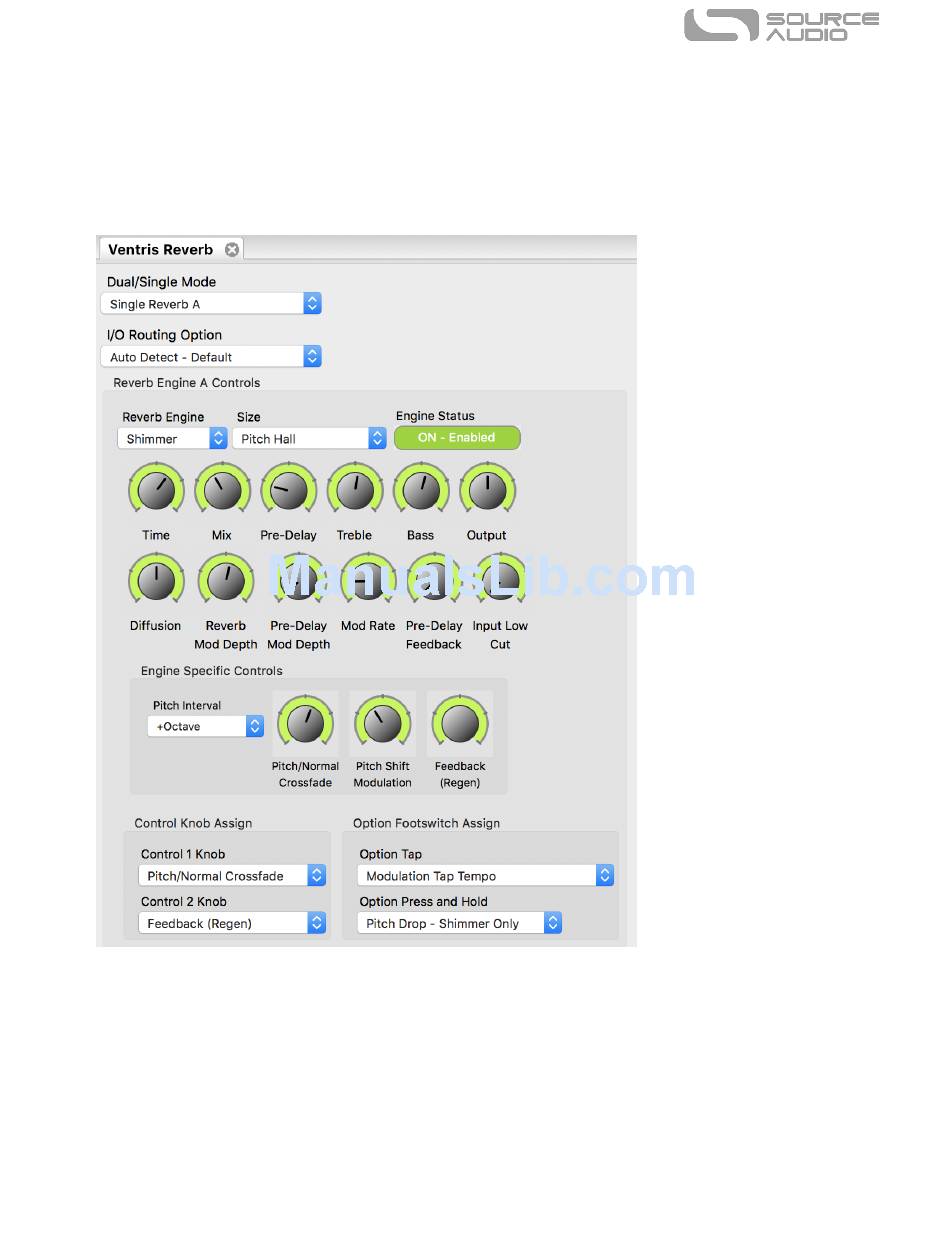Open the Control 2 Knob dropdown

coord(232,924)
